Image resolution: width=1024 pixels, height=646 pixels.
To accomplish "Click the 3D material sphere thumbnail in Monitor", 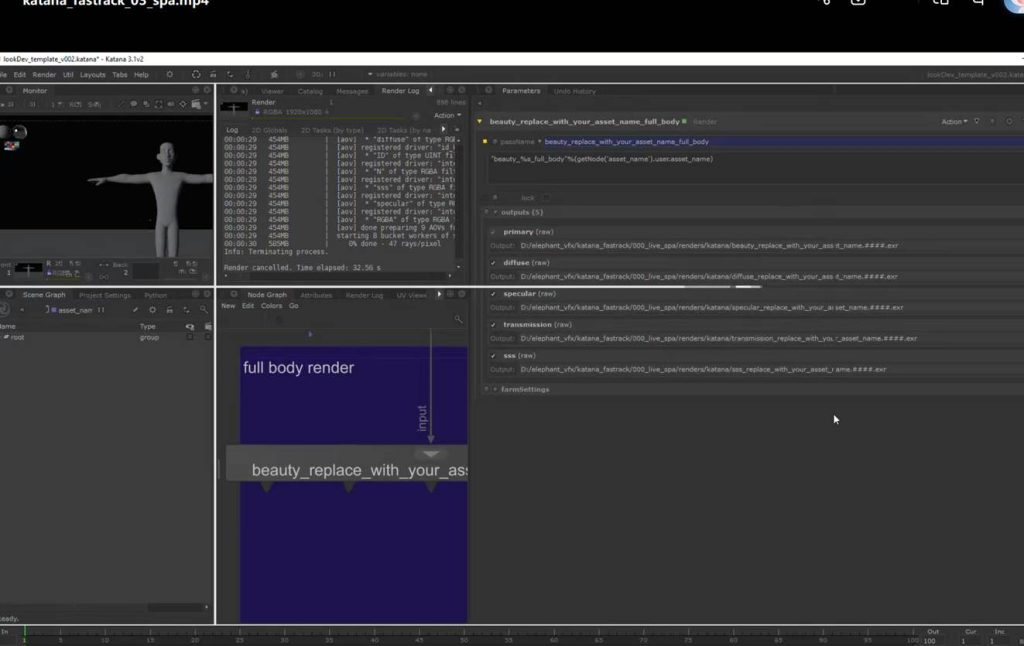I will [19, 131].
